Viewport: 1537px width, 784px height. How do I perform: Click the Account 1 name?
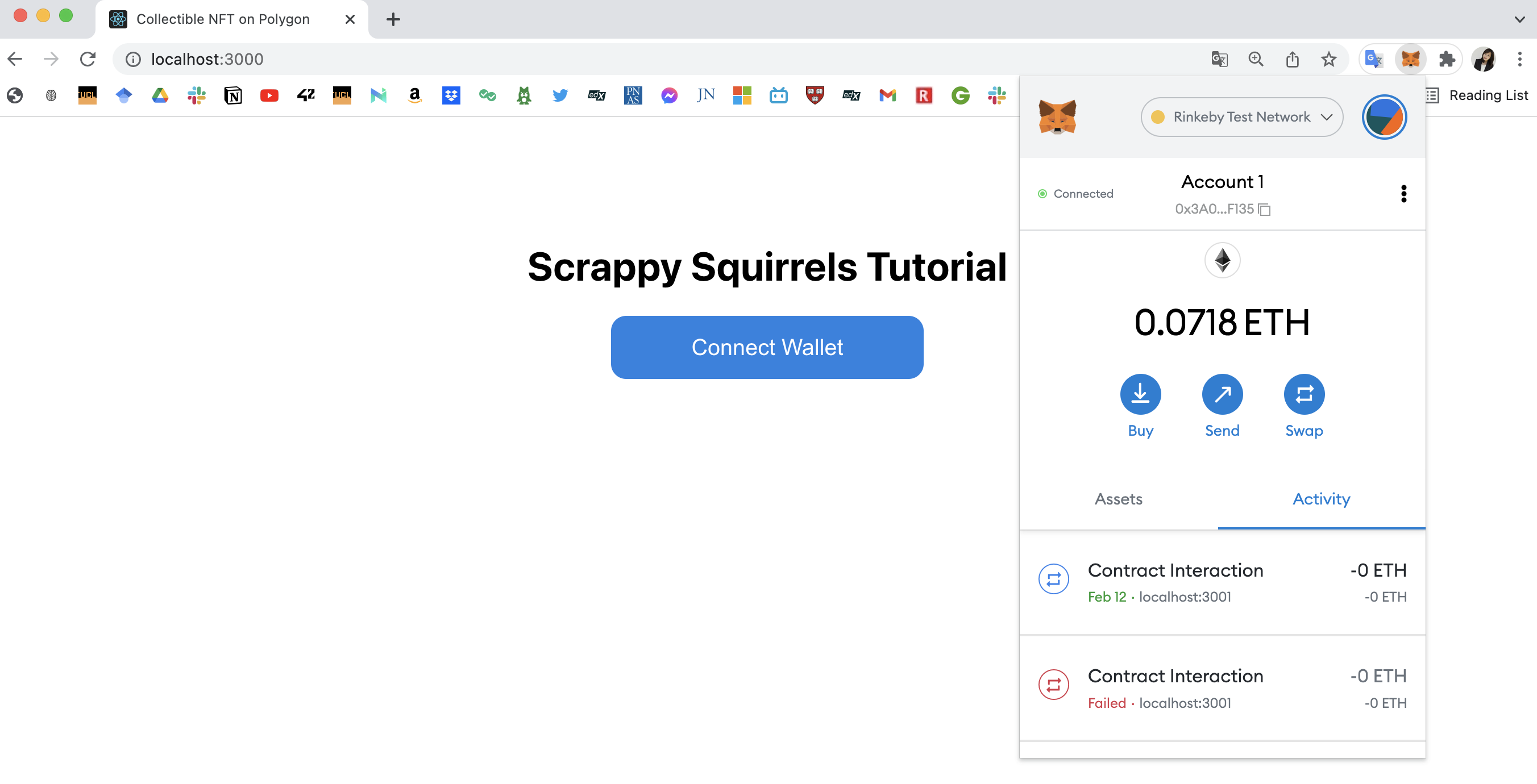[1222, 182]
